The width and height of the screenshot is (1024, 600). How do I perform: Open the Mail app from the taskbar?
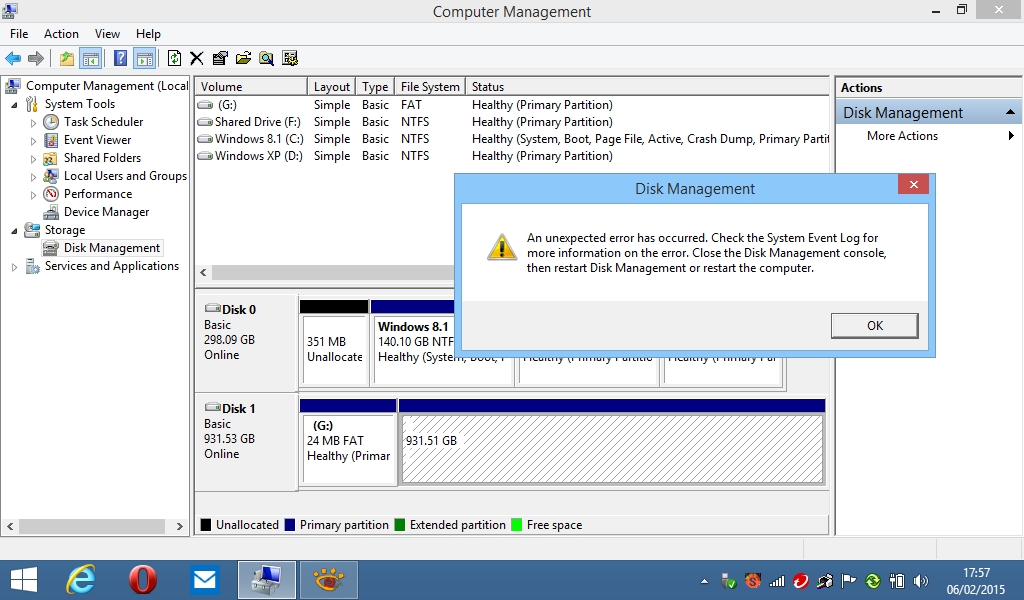coord(204,580)
